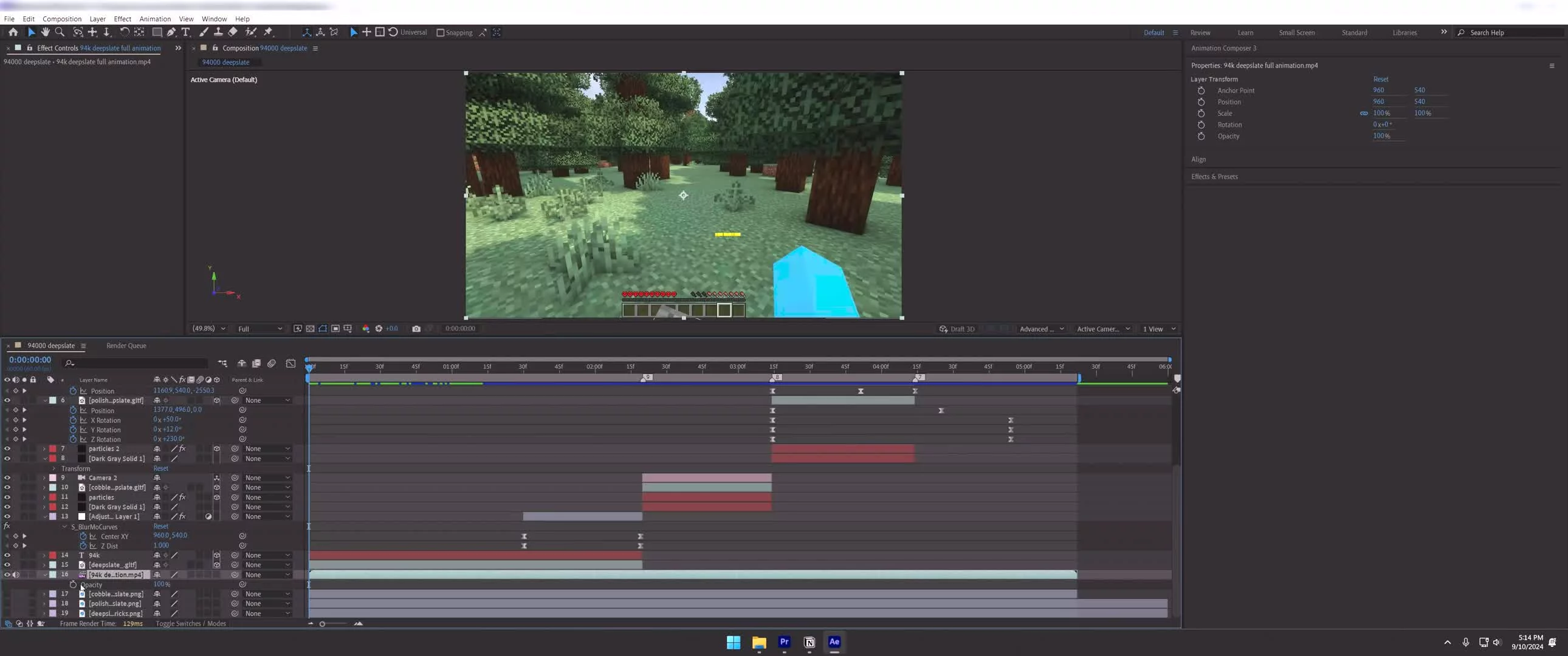Open the resolution dropdown showing Full

pyautogui.click(x=260, y=329)
